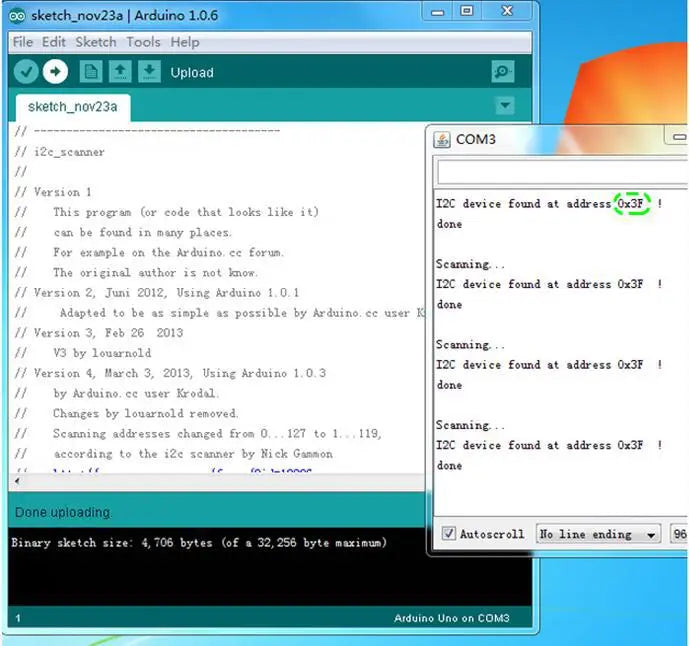Open the Help menu

tap(185, 42)
